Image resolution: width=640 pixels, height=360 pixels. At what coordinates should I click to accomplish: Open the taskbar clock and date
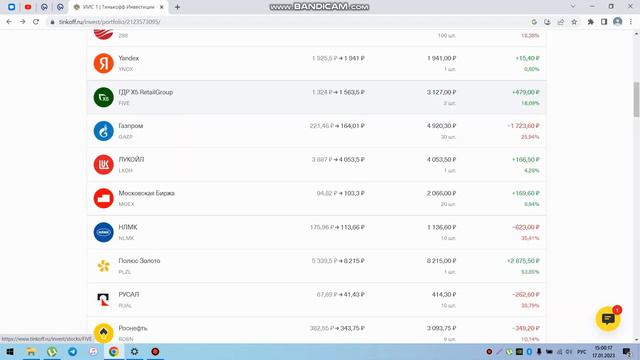(x=604, y=351)
